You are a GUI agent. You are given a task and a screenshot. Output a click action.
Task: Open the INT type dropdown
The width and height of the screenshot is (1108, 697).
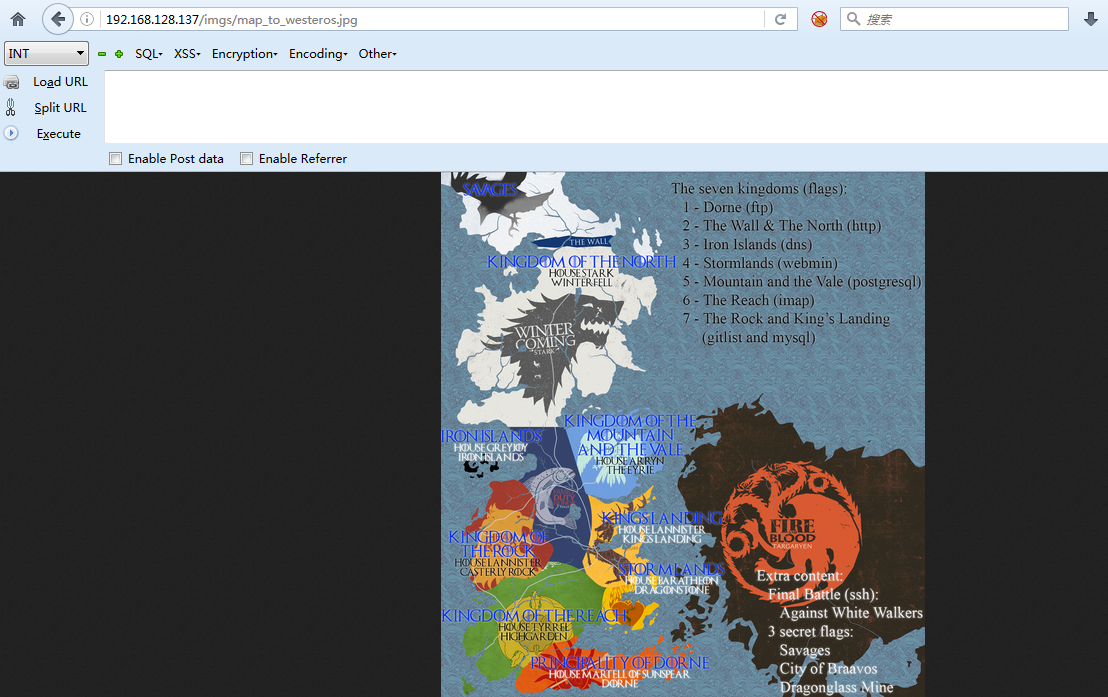[47, 54]
